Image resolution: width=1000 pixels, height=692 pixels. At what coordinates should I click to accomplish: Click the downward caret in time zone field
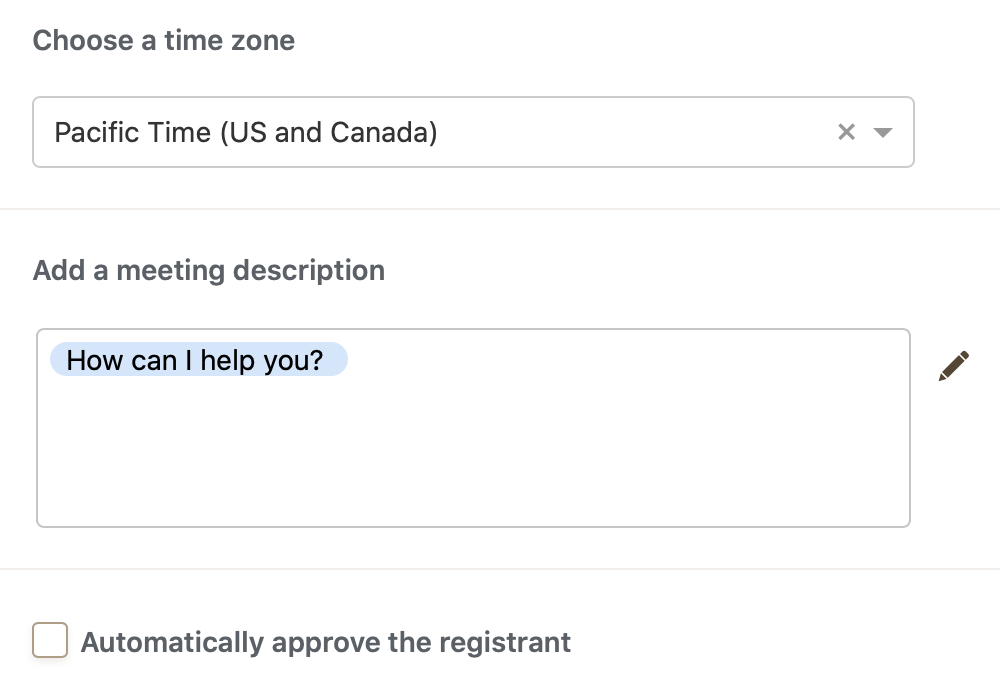tap(882, 132)
